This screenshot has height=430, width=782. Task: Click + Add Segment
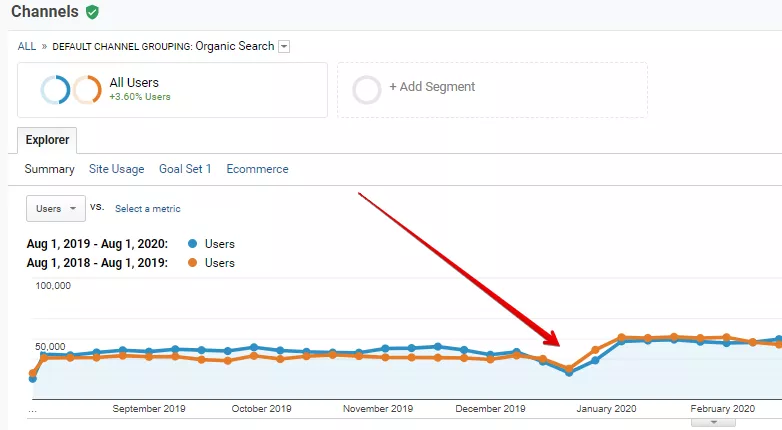pyautogui.click(x=432, y=87)
